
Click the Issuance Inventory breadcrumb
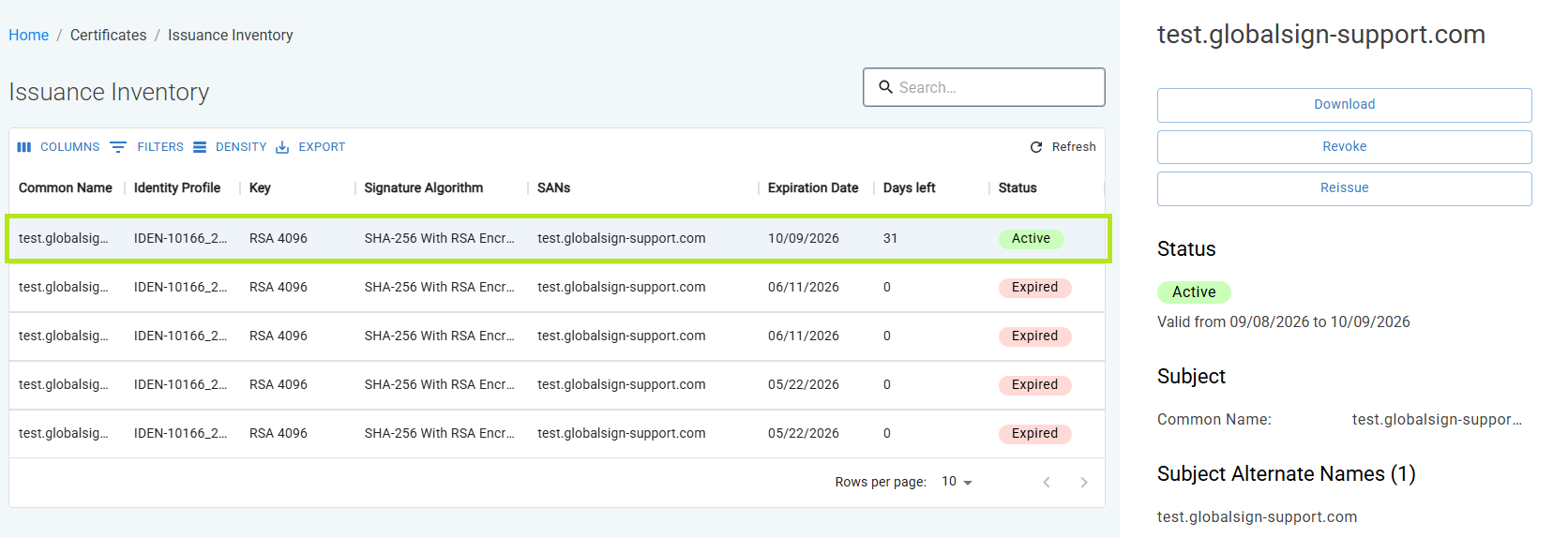point(231,35)
